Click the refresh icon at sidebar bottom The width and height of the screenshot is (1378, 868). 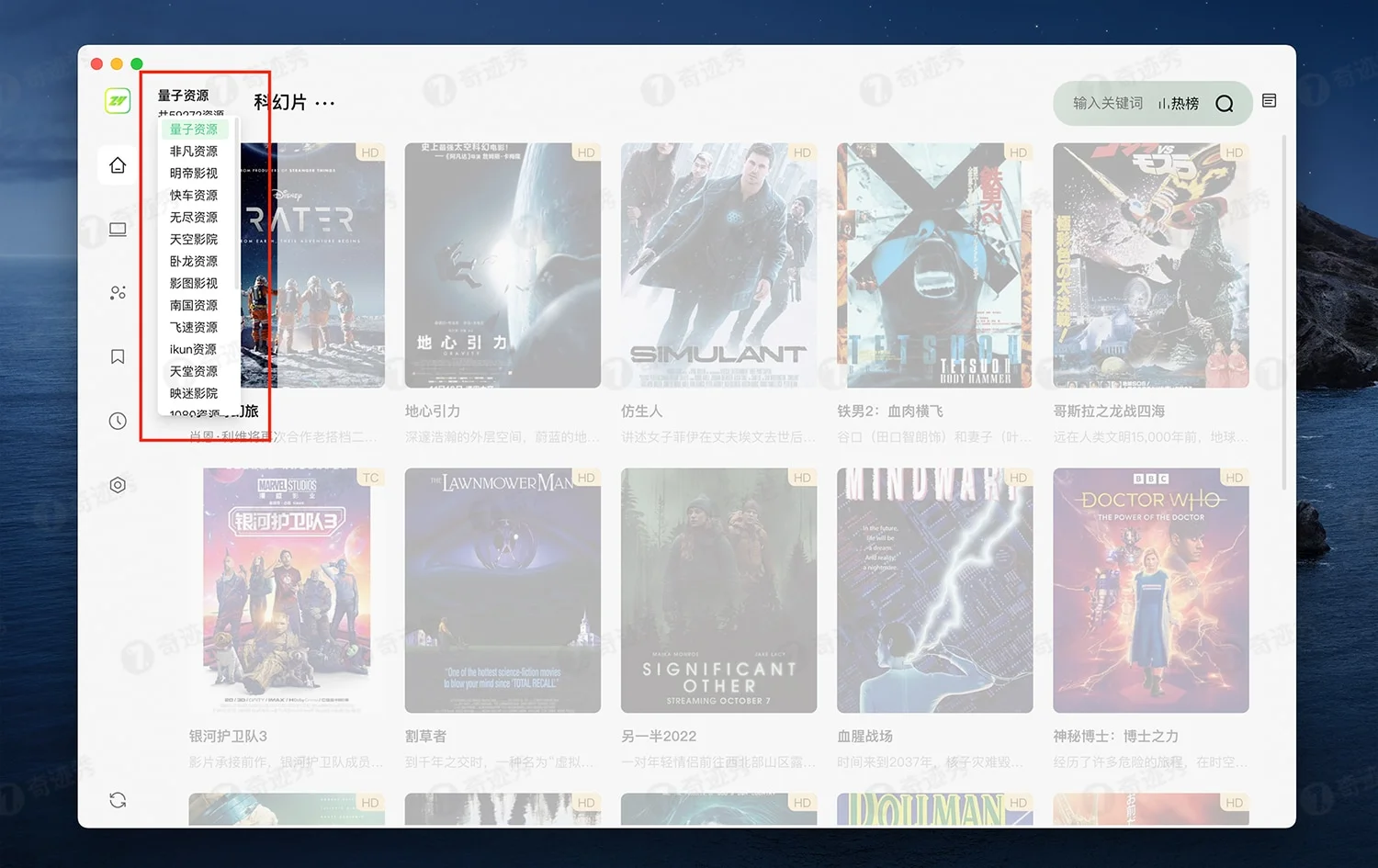(118, 800)
